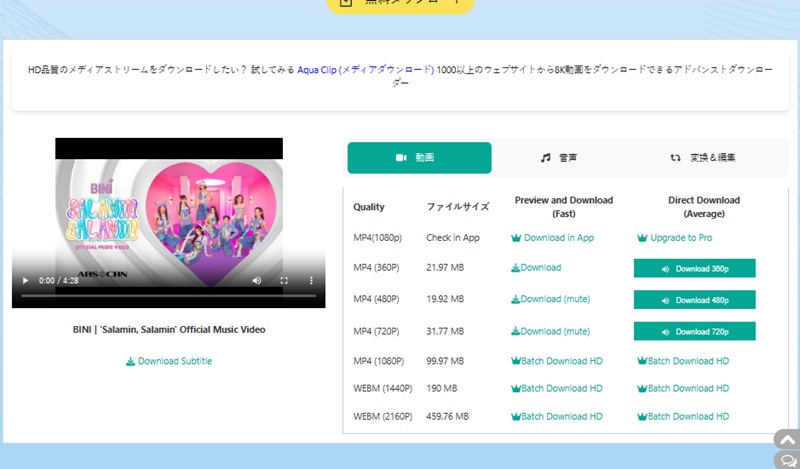This screenshot has width=800, height=469.
Task: Seek on the video progress bar
Action: click(x=168, y=296)
